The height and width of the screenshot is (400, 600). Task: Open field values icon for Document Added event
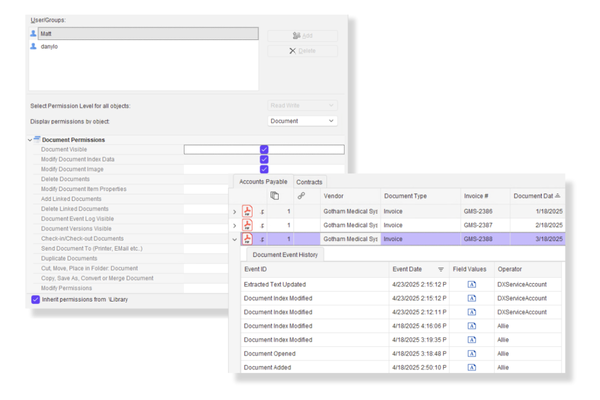[x=472, y=367]
